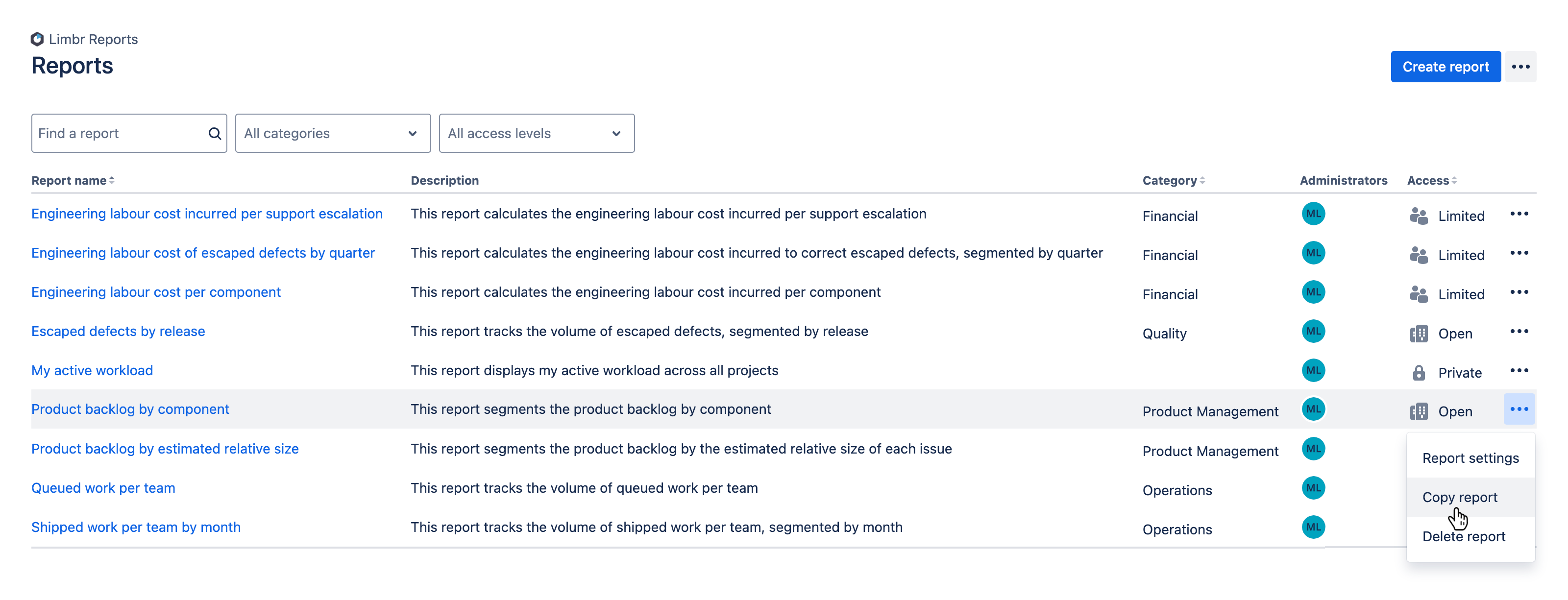The width and height of the screenshot is (1568, 600).
Task: Click Private access label in My active workload row
Action: [x=1460, y=373]
